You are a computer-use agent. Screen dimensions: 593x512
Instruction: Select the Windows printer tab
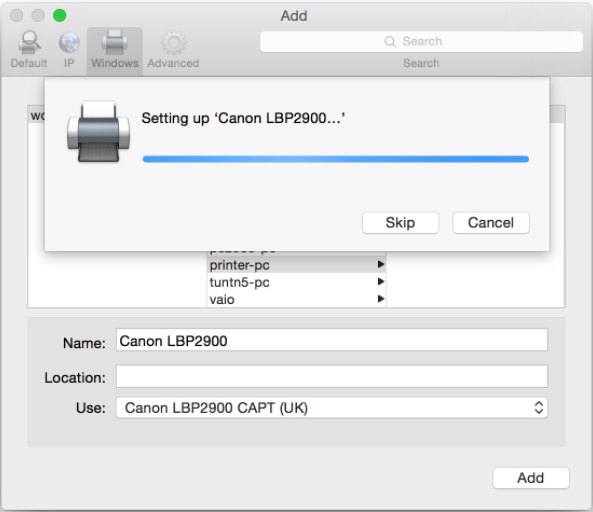tap(115, 50)
